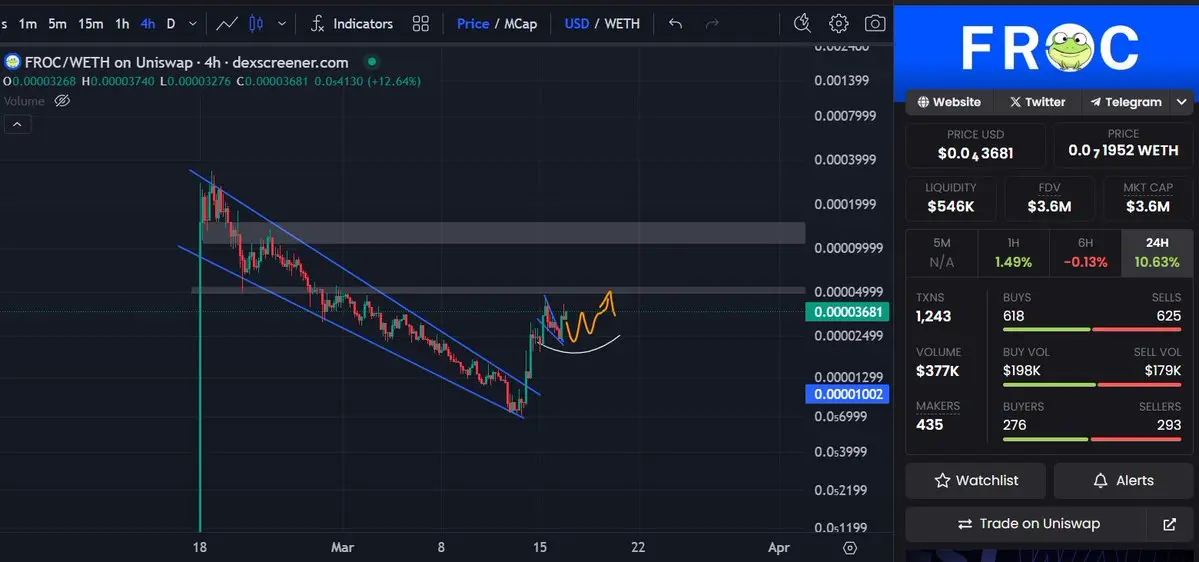
Task: Click the FDV $3.6M box
Action: click(x=1049, y=198)
